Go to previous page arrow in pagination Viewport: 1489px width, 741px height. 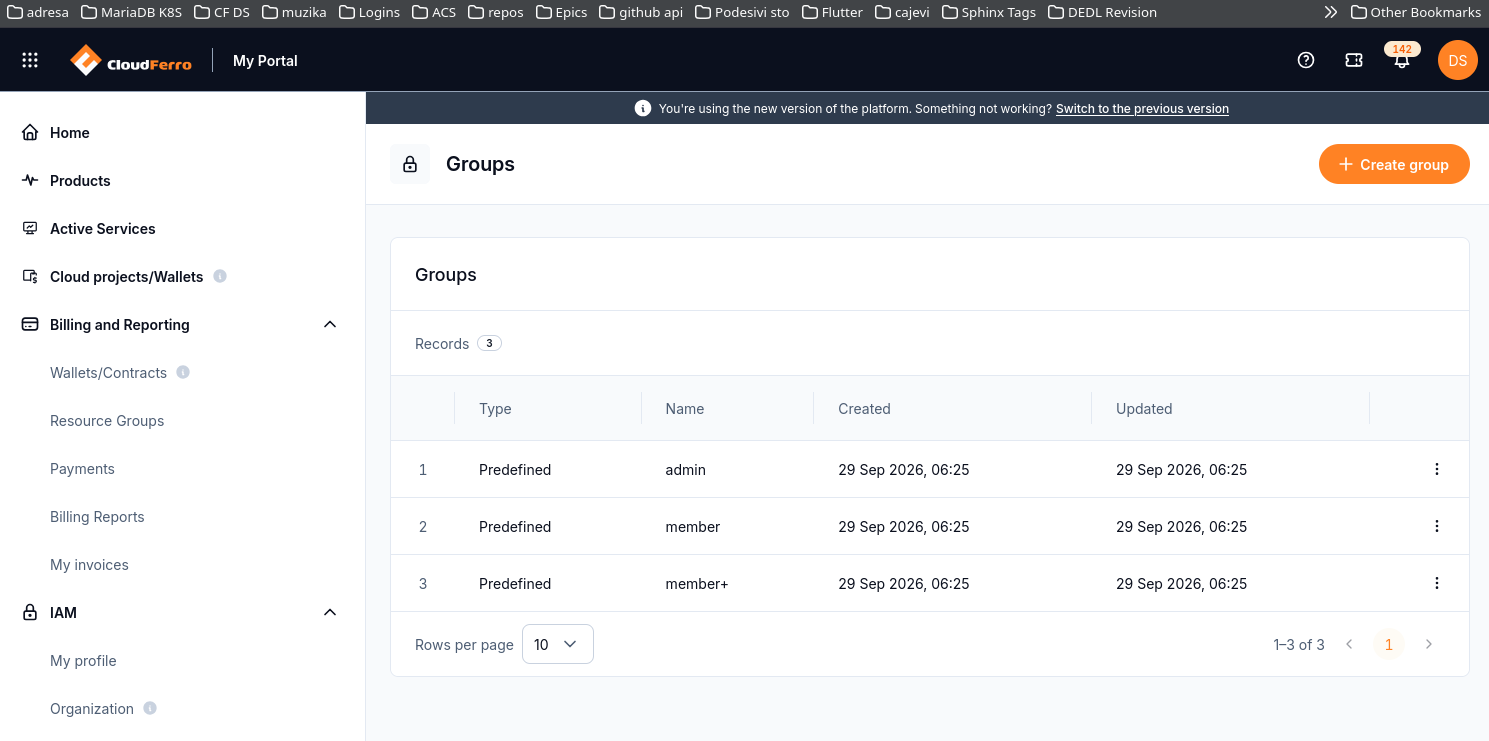pyautogui.click(x=1349, y=644)
